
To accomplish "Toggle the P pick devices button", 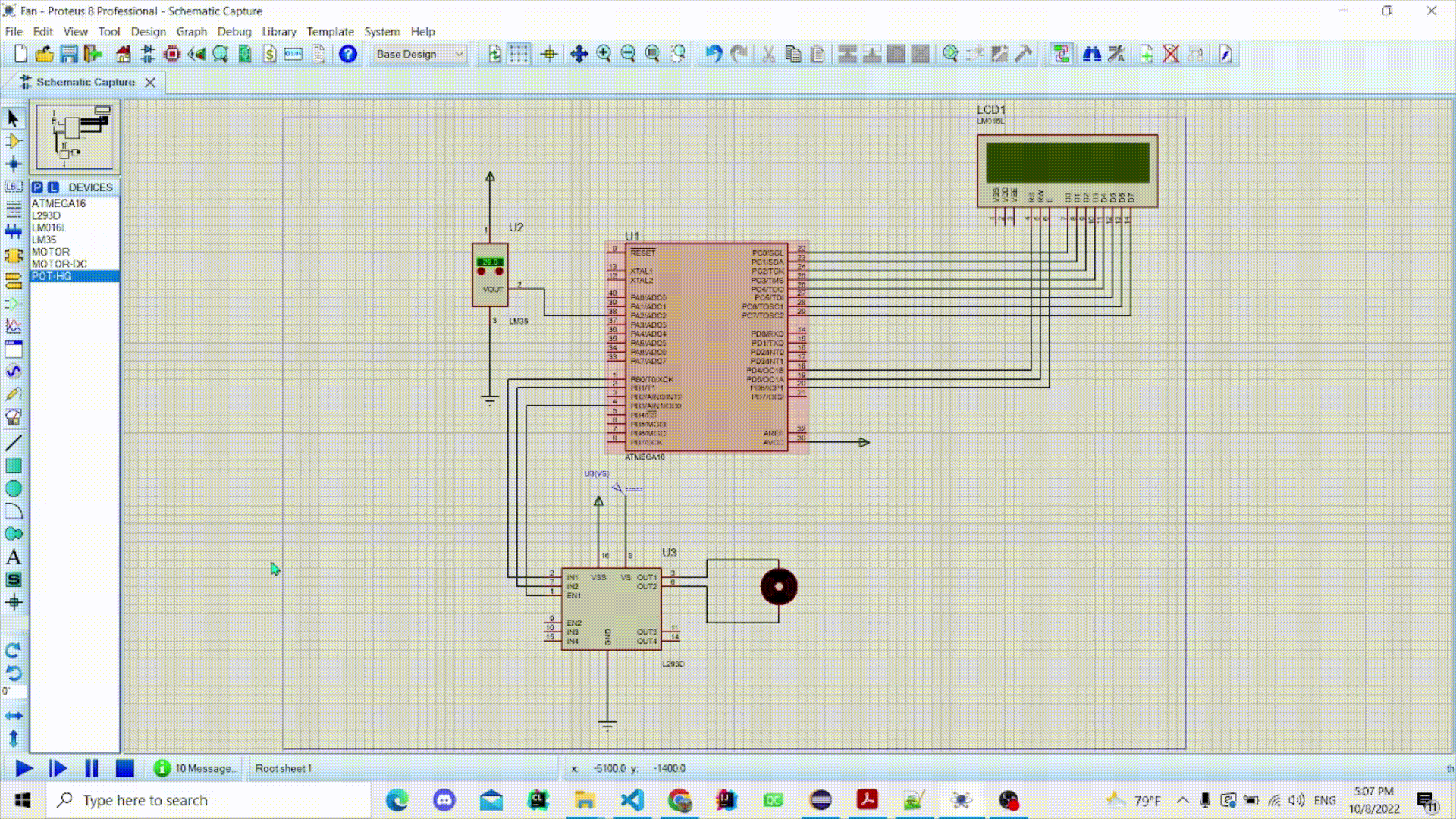I will (x=37, y=187).
